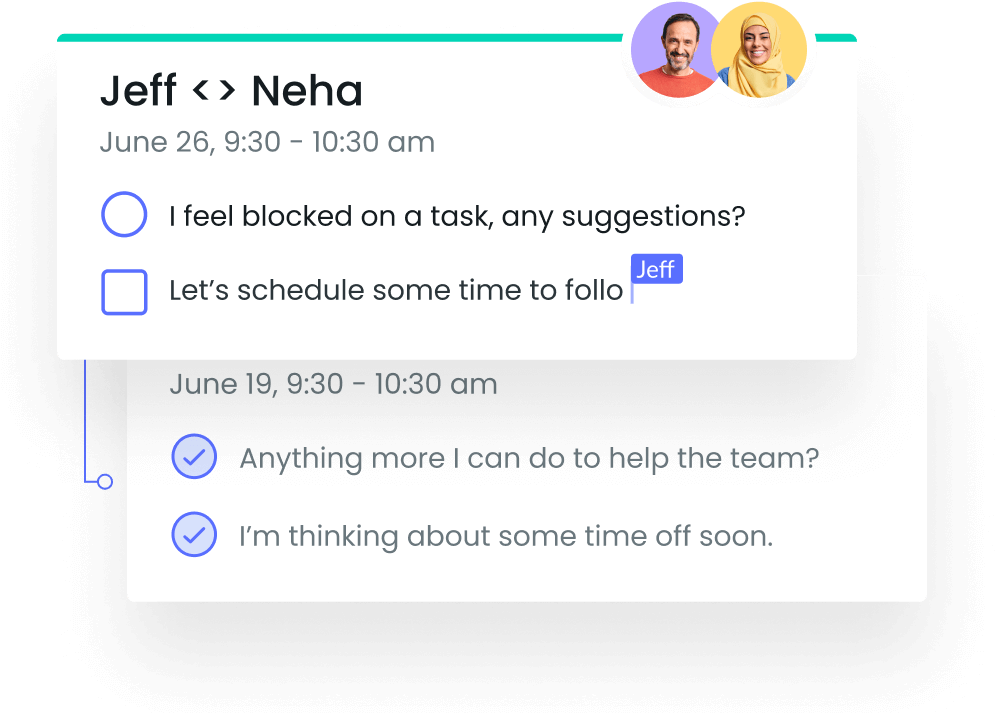Tick the square checkbox for 'Let's schedule some time'

(x=124, y=292)
